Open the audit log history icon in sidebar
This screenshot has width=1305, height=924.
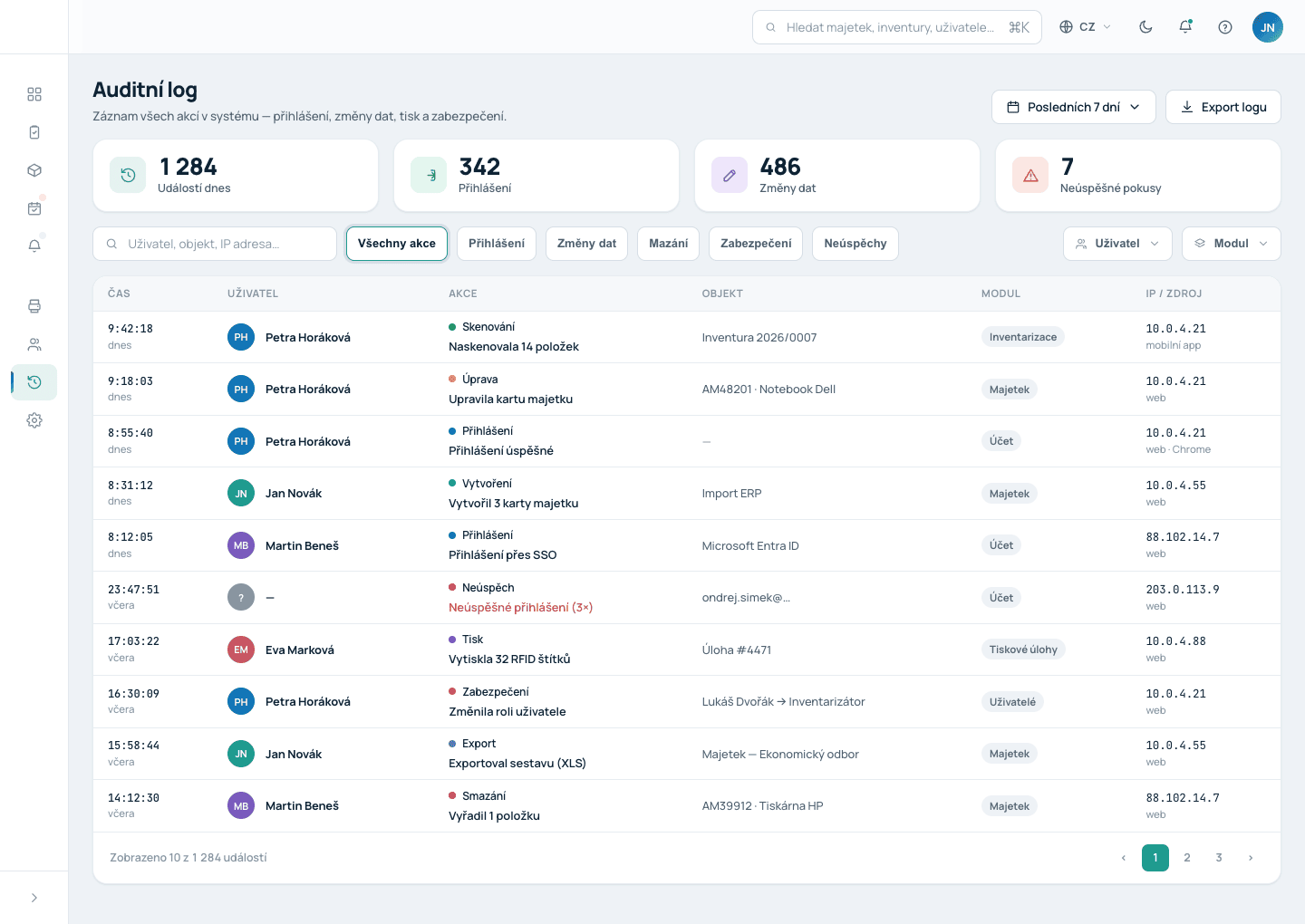point(34,382)
